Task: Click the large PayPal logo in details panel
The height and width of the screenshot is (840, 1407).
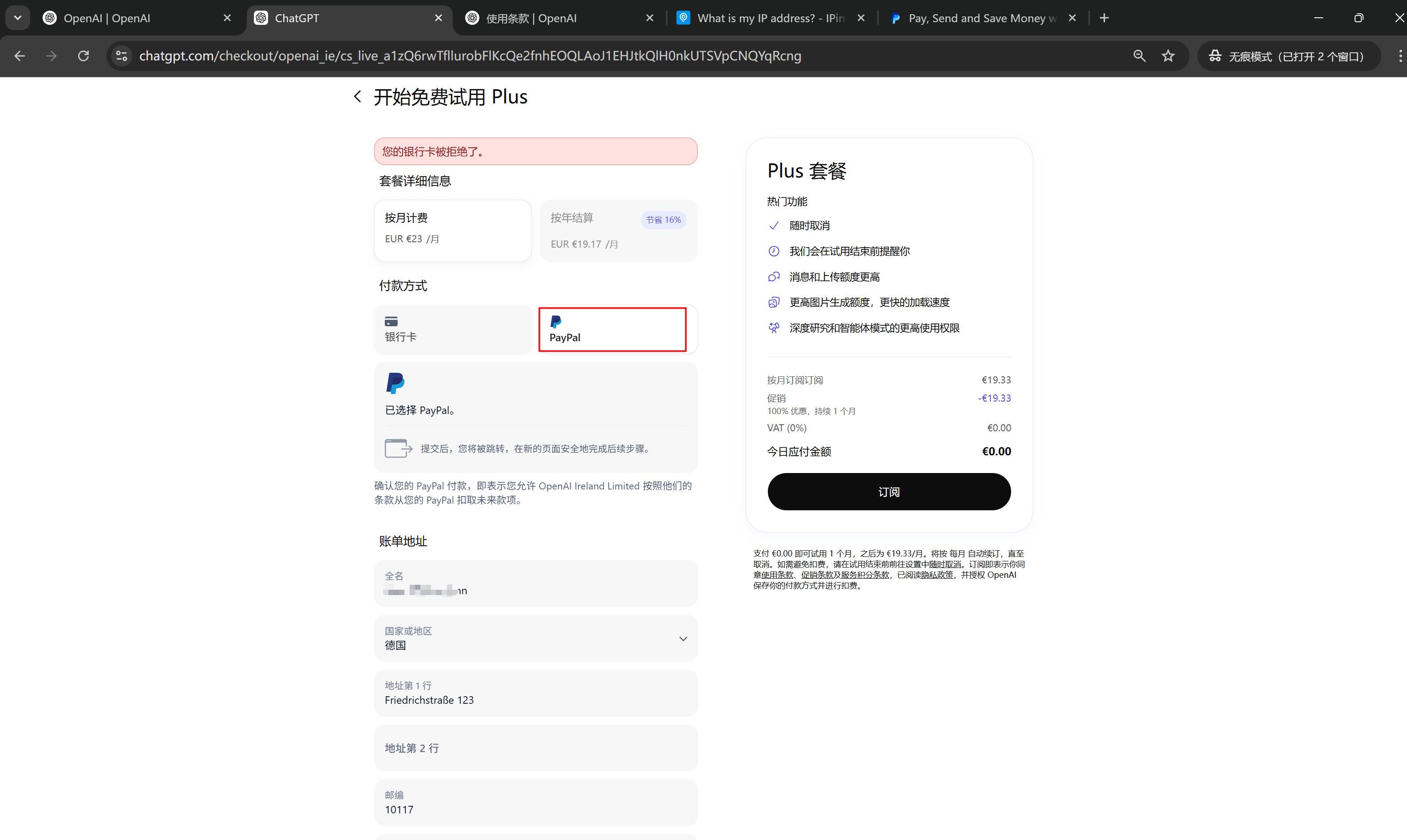Action: tap(395, 383)
